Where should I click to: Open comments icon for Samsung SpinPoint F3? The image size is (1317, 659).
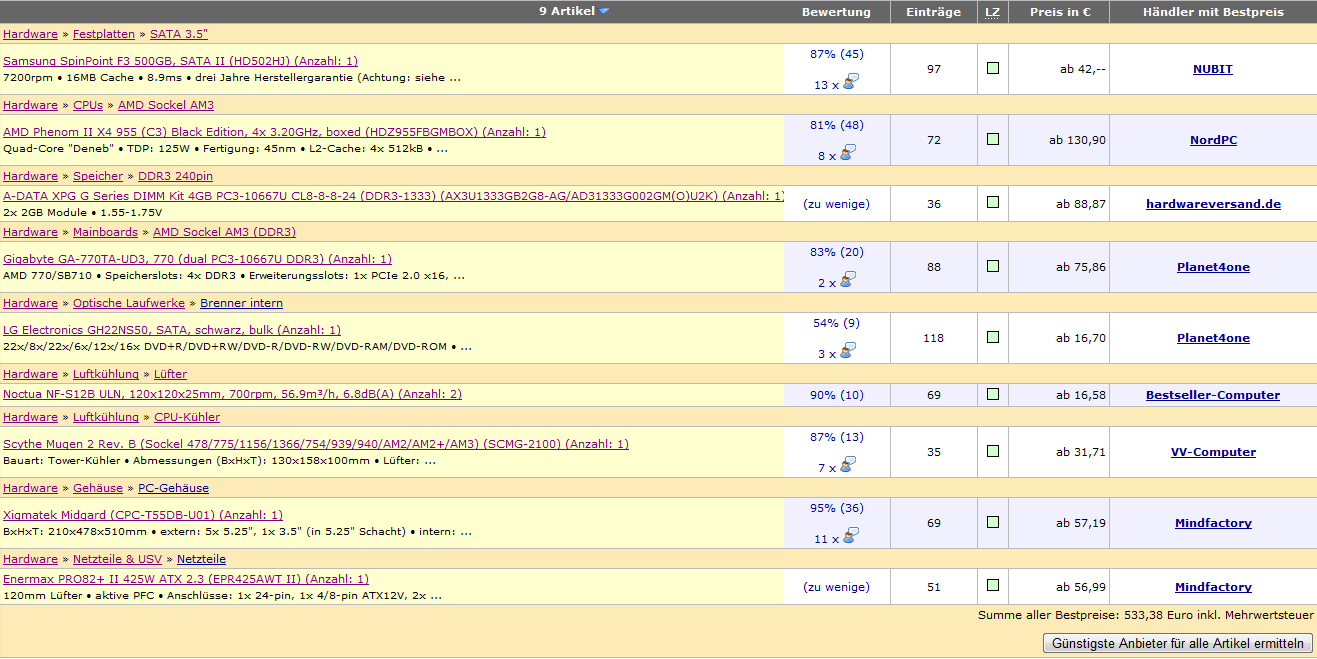tap(850, 82)
